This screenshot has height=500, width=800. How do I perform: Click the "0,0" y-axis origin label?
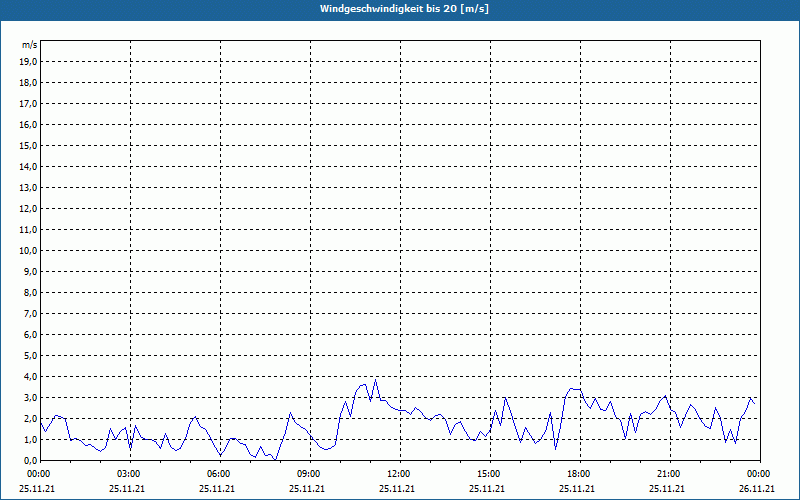click(30, 460)
